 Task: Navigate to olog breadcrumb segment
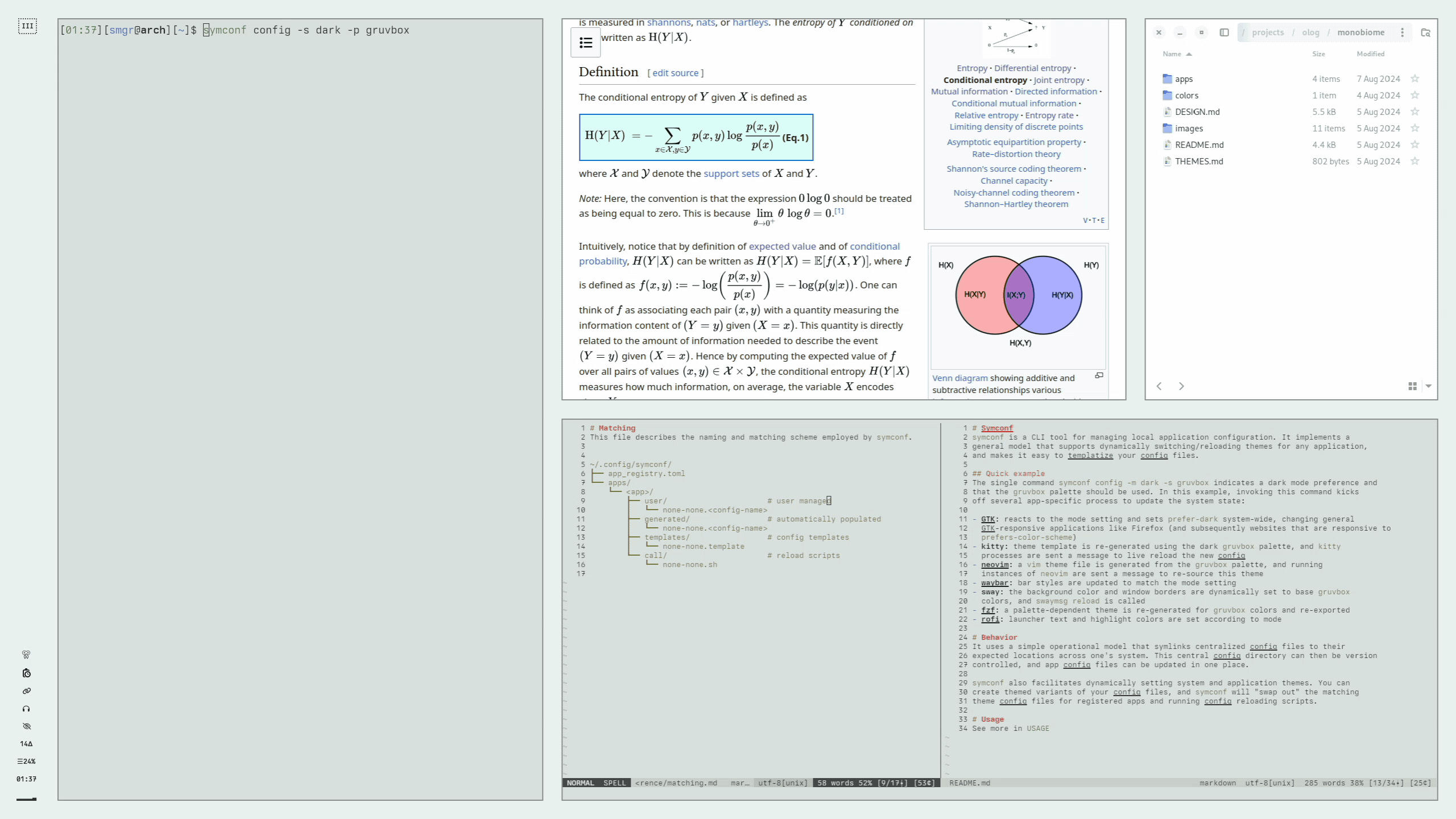[x=1310, y=32]
